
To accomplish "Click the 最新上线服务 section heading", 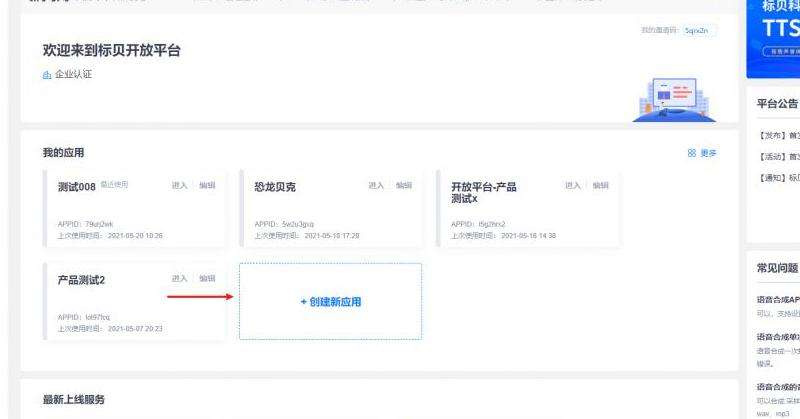I will (x=73, y=400).
